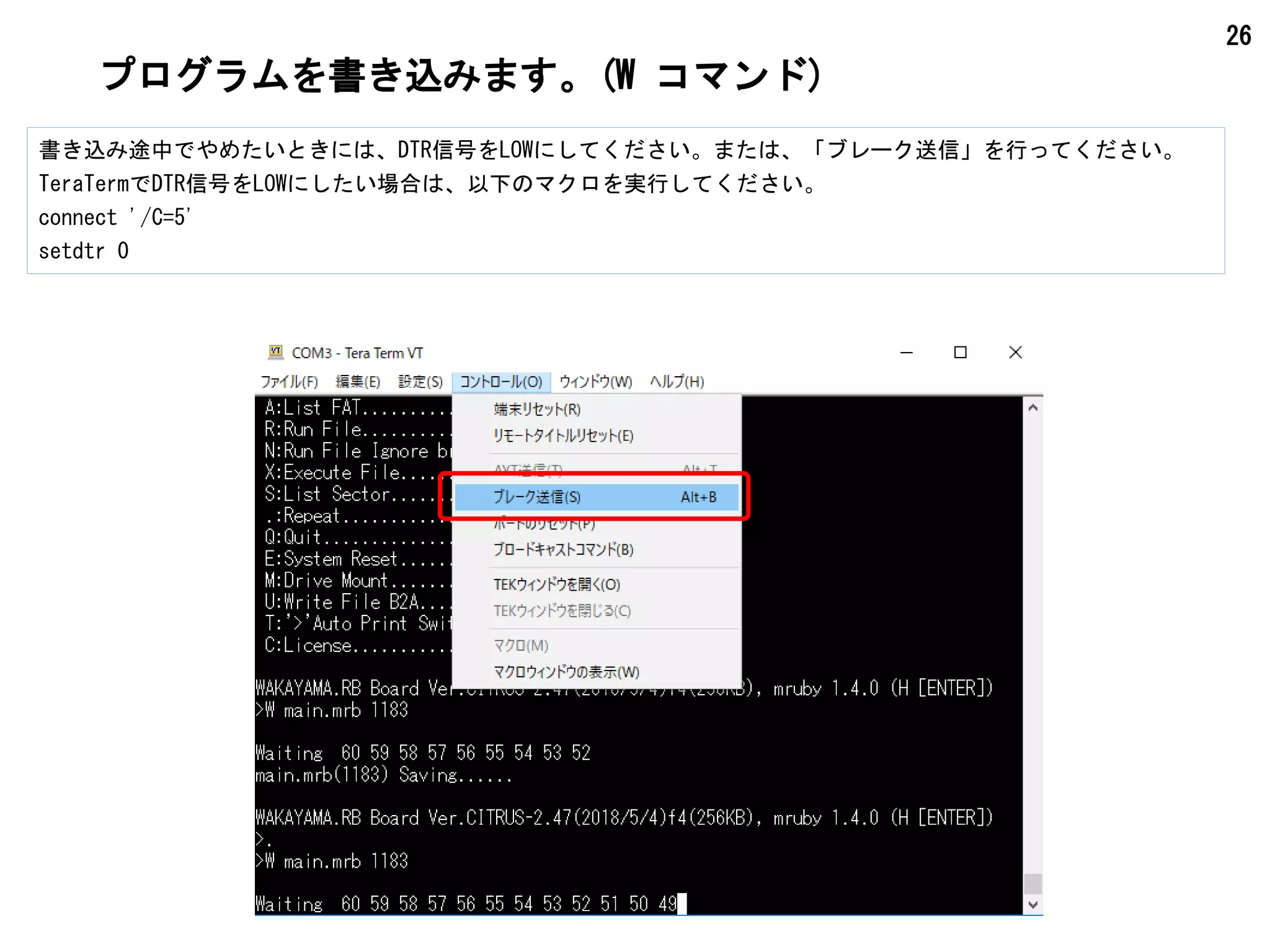Click the 'E:System Reset' terminal line
Viewport: 1270px width, 952px height.
(358, 559)
